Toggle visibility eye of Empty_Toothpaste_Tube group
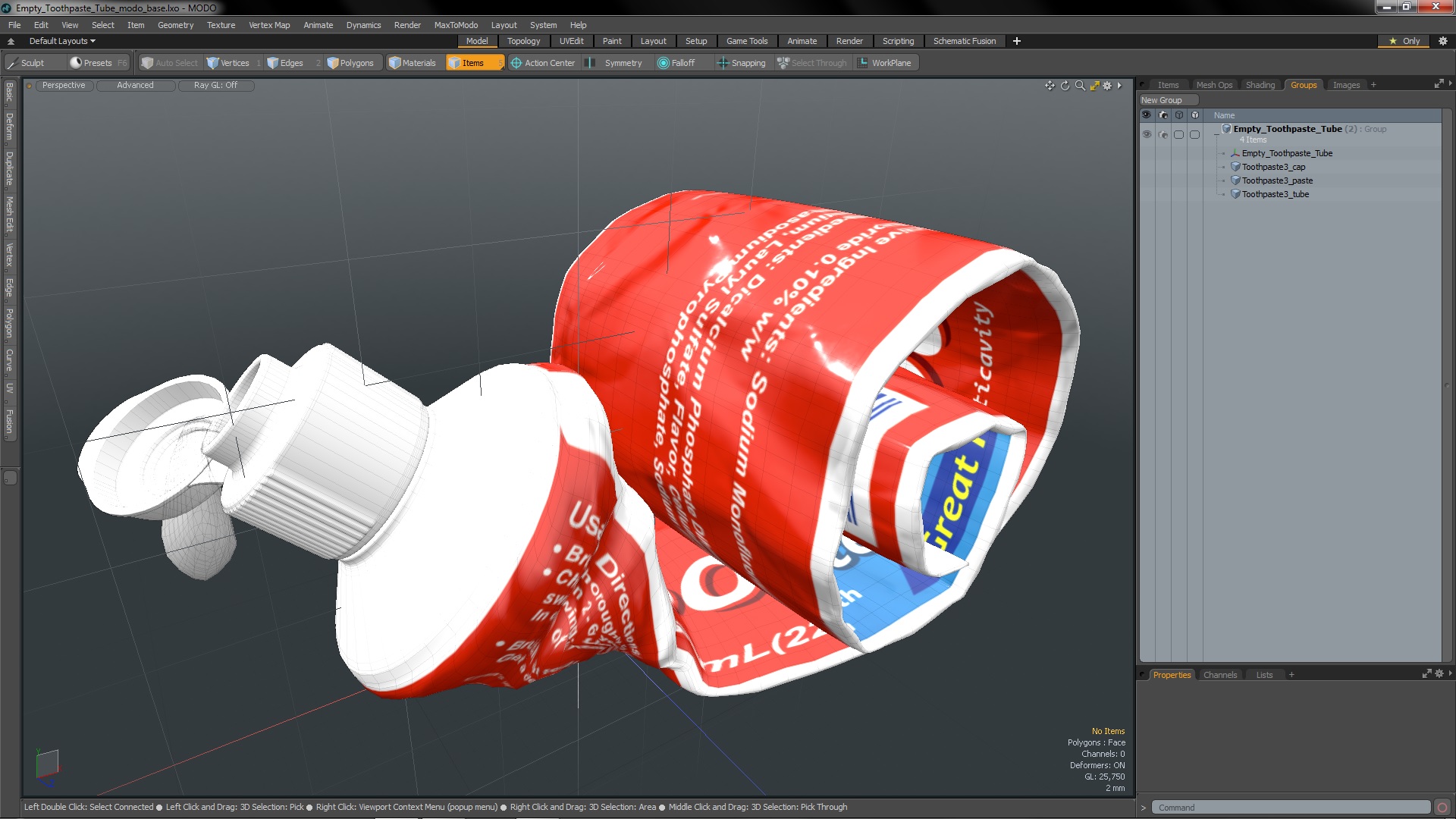This screenshot has height=819, width=1456. (x=1147, y=134)
